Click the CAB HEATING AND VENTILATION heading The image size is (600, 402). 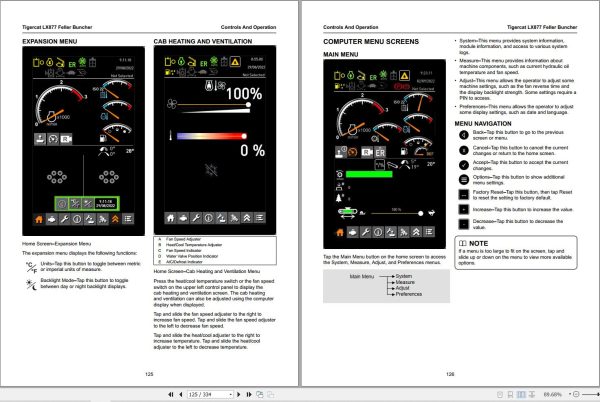[203, 41]
